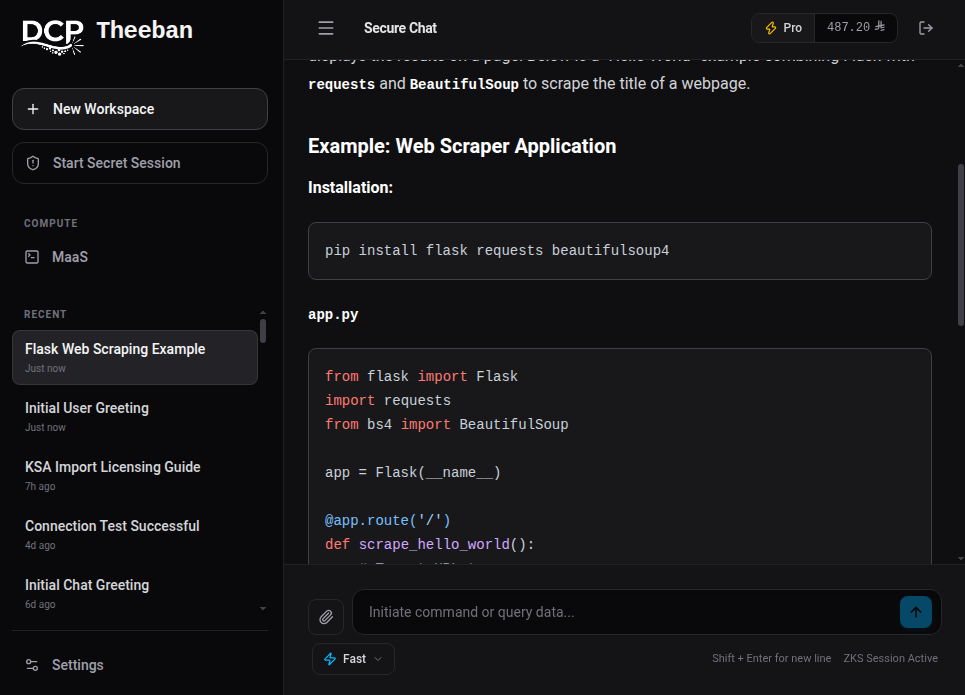Open the hamburger sidebar menu icon

(326, 28)
